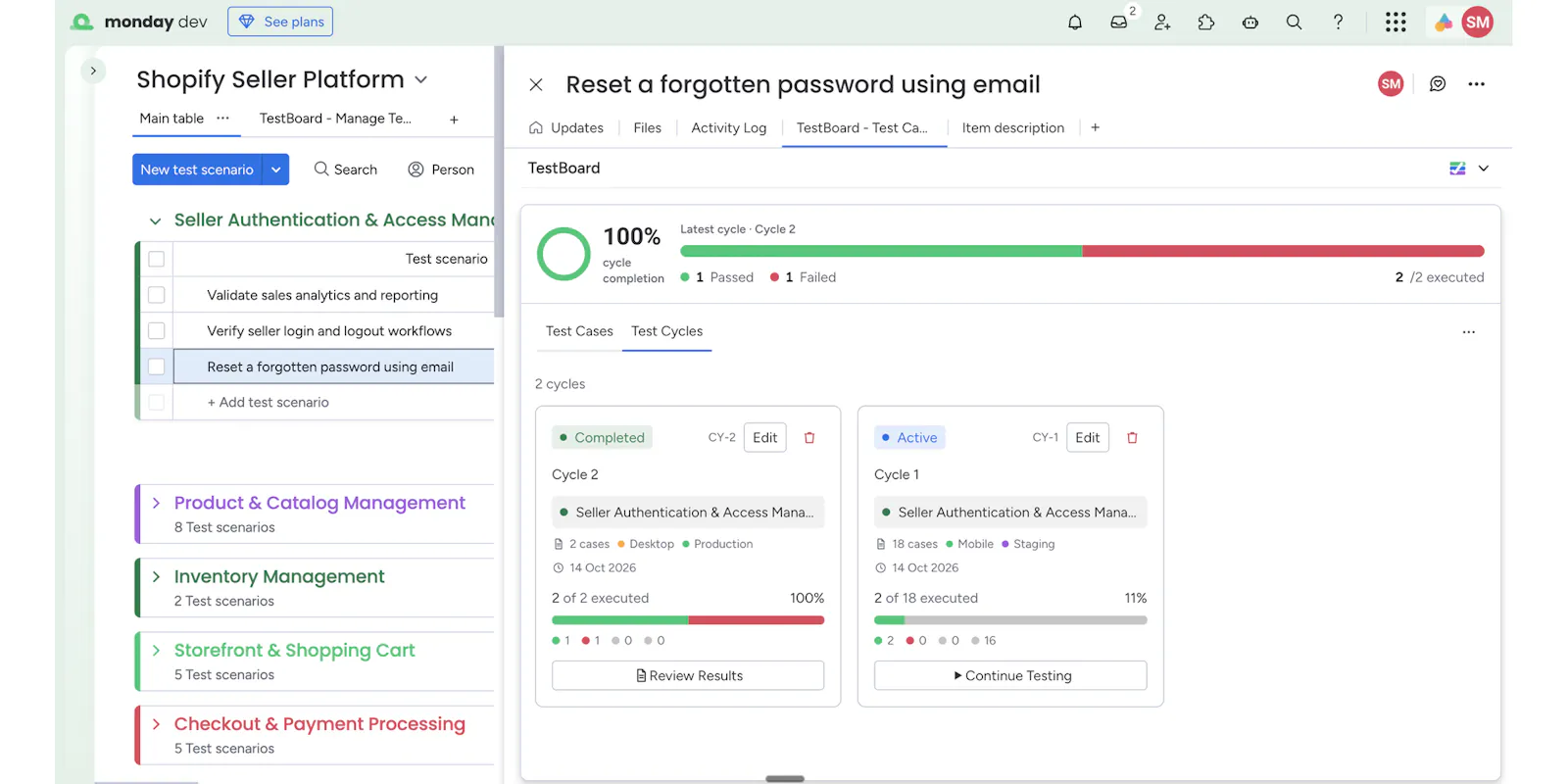The height and width of the screenshot is (784, 1568).
Task: Open the item conversation chat icon
Action: coord(1438,84)
